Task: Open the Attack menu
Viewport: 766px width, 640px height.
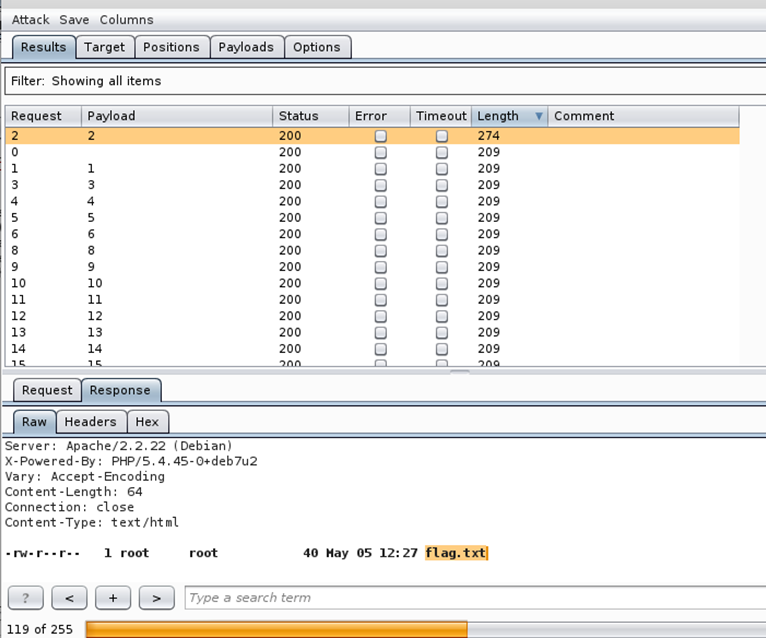Action: tap(30, 19)
